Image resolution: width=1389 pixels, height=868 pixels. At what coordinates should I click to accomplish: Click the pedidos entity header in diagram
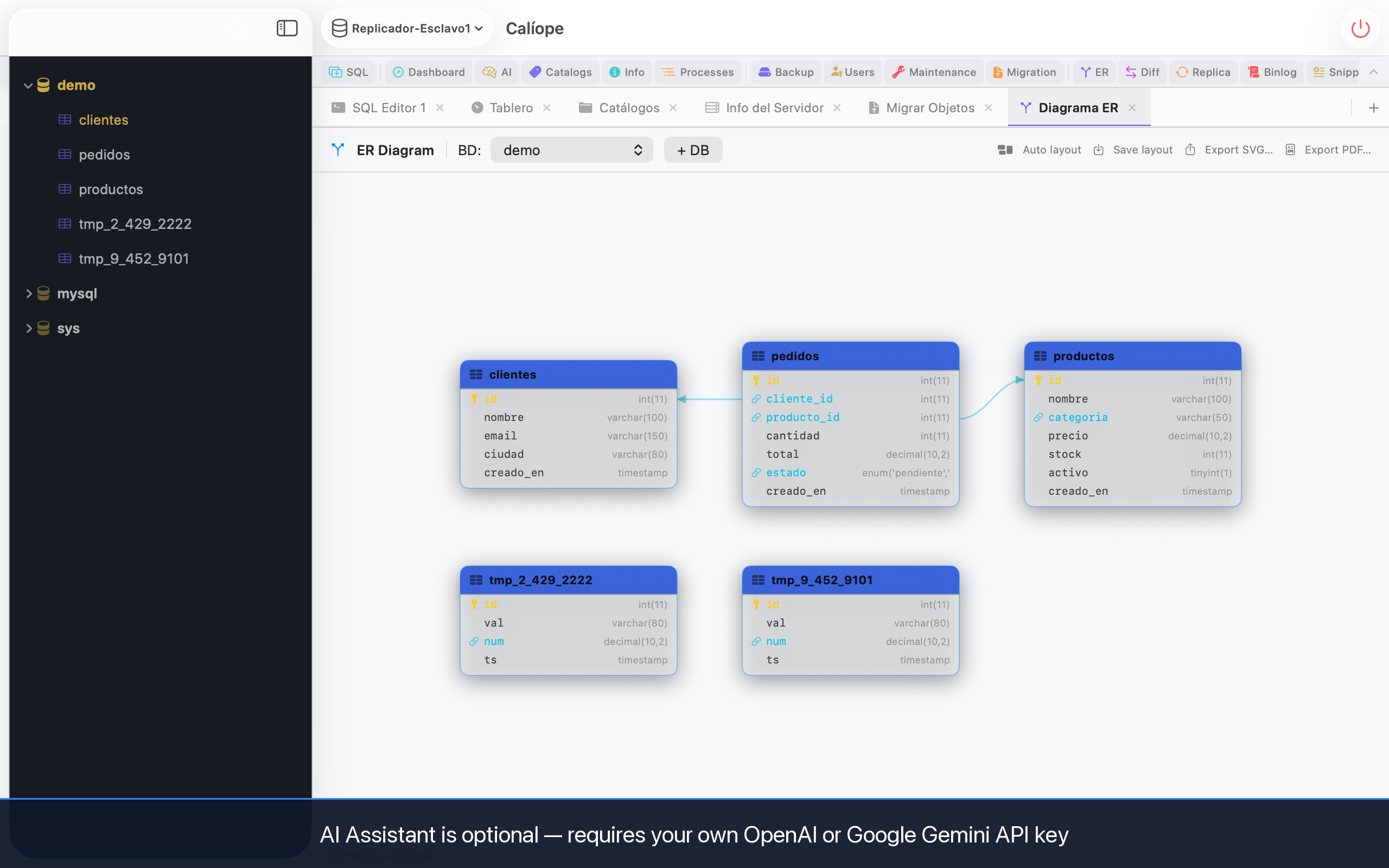point(850,356)
